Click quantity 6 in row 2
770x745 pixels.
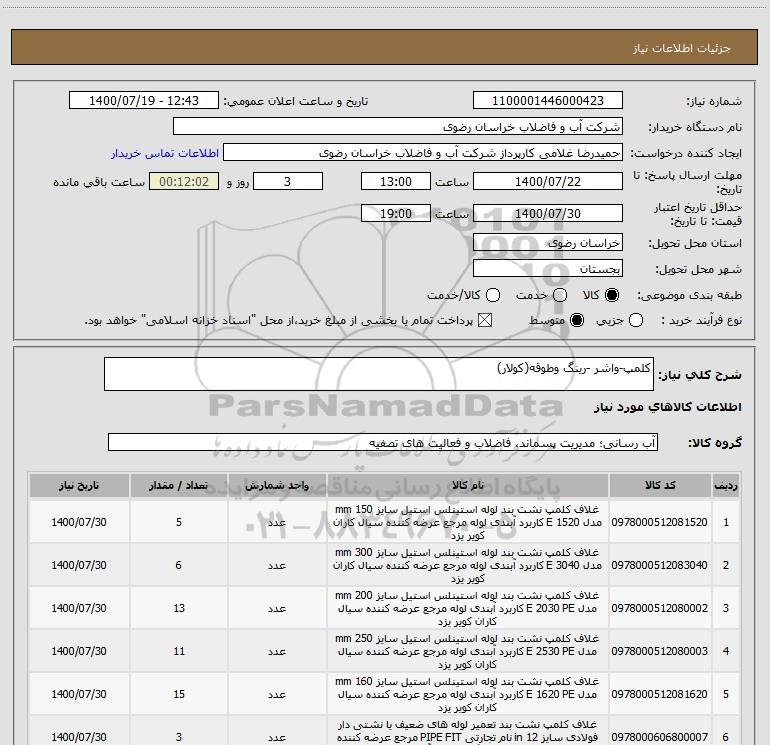pos(179,565)
